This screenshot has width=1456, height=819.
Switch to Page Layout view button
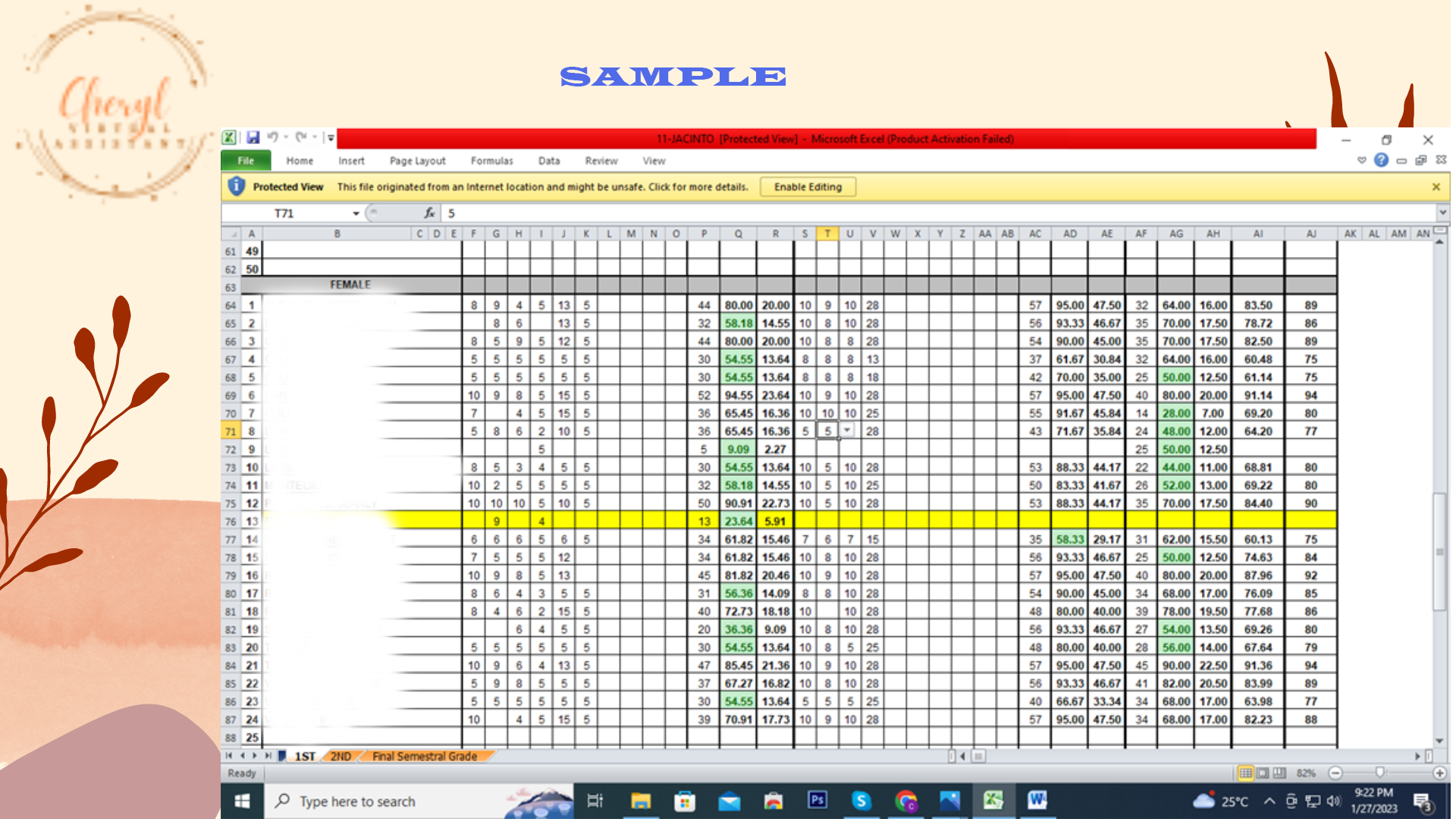coord(1263,773)
